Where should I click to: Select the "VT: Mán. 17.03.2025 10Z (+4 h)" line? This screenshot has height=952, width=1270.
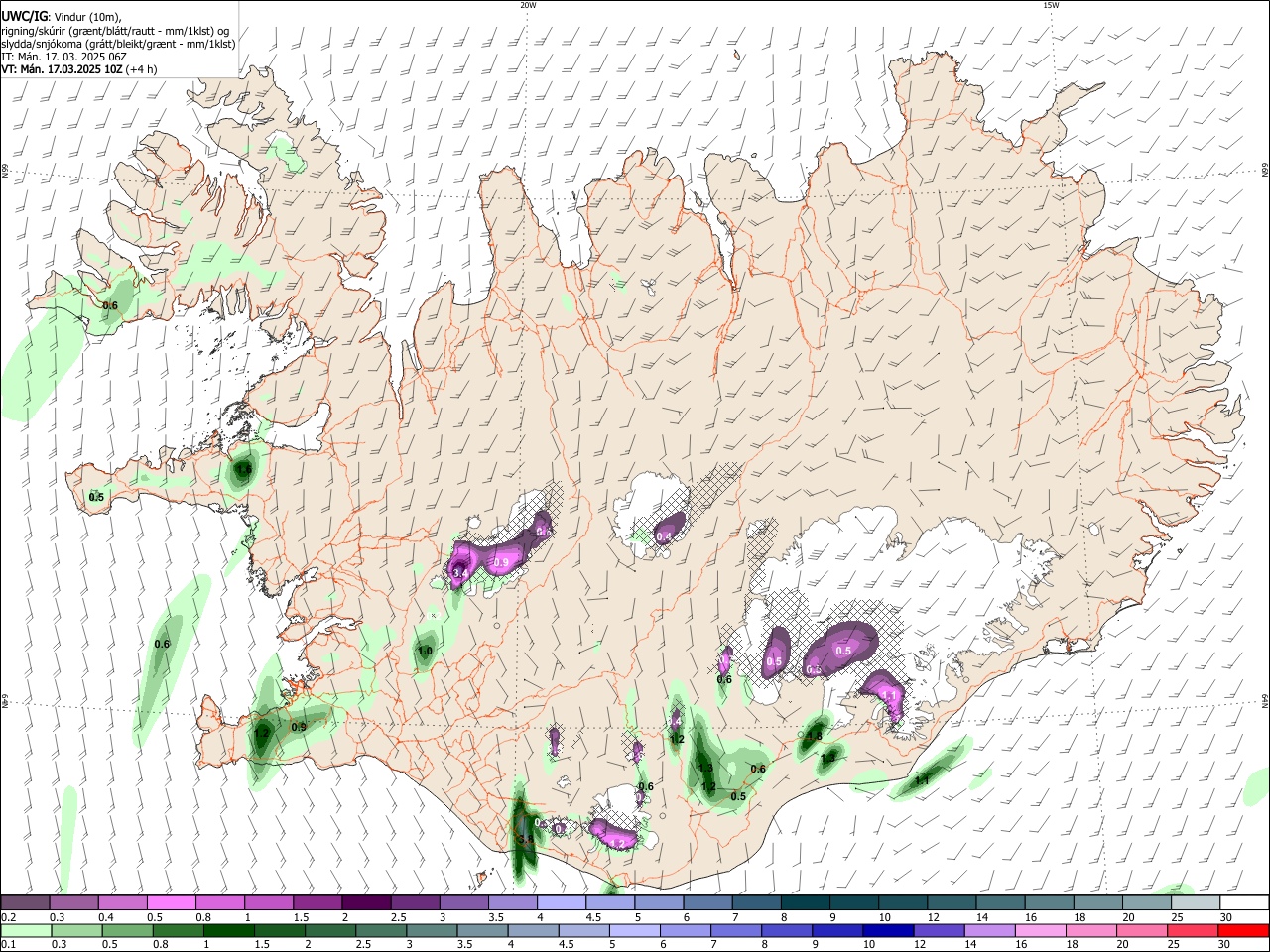(x=79, y=69)
